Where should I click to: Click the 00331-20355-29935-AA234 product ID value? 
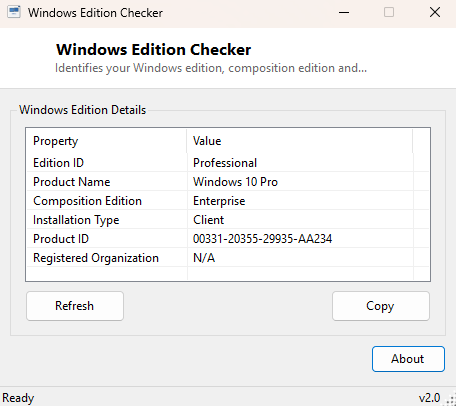tap(262, 239)
